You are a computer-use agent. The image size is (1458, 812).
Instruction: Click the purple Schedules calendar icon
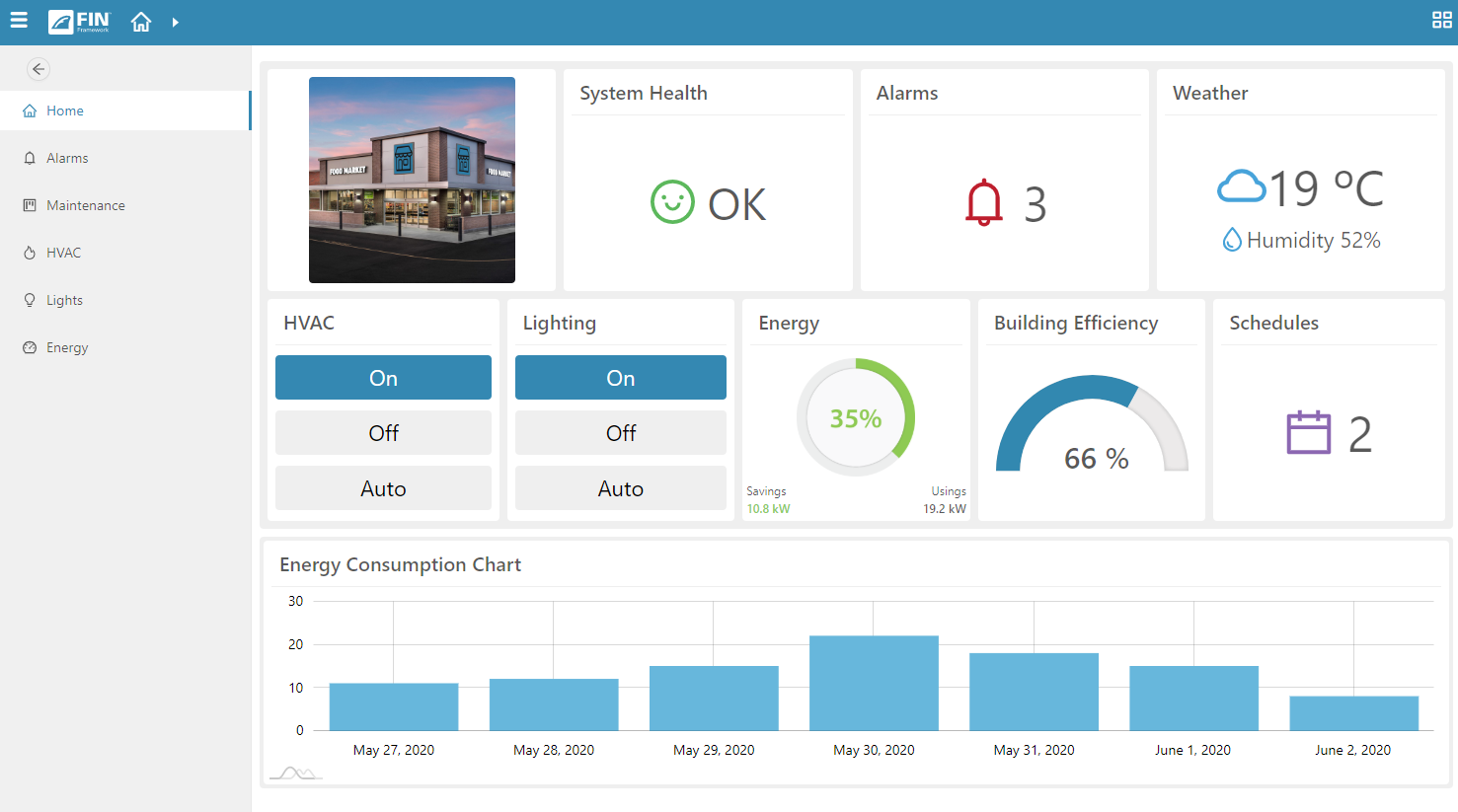coord(1309,432)
